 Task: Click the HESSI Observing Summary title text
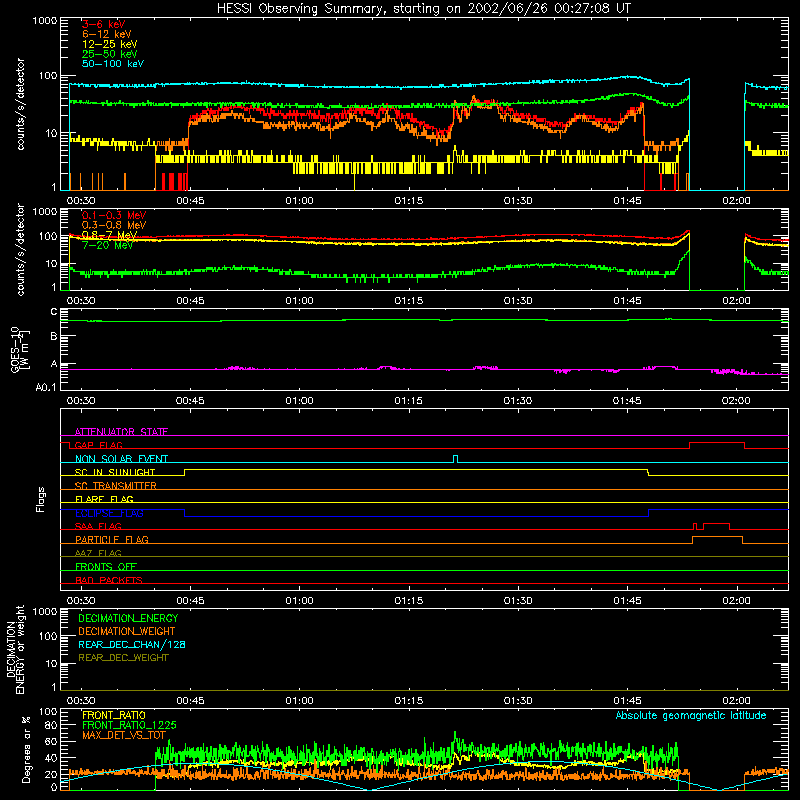(x=424, y=9)
